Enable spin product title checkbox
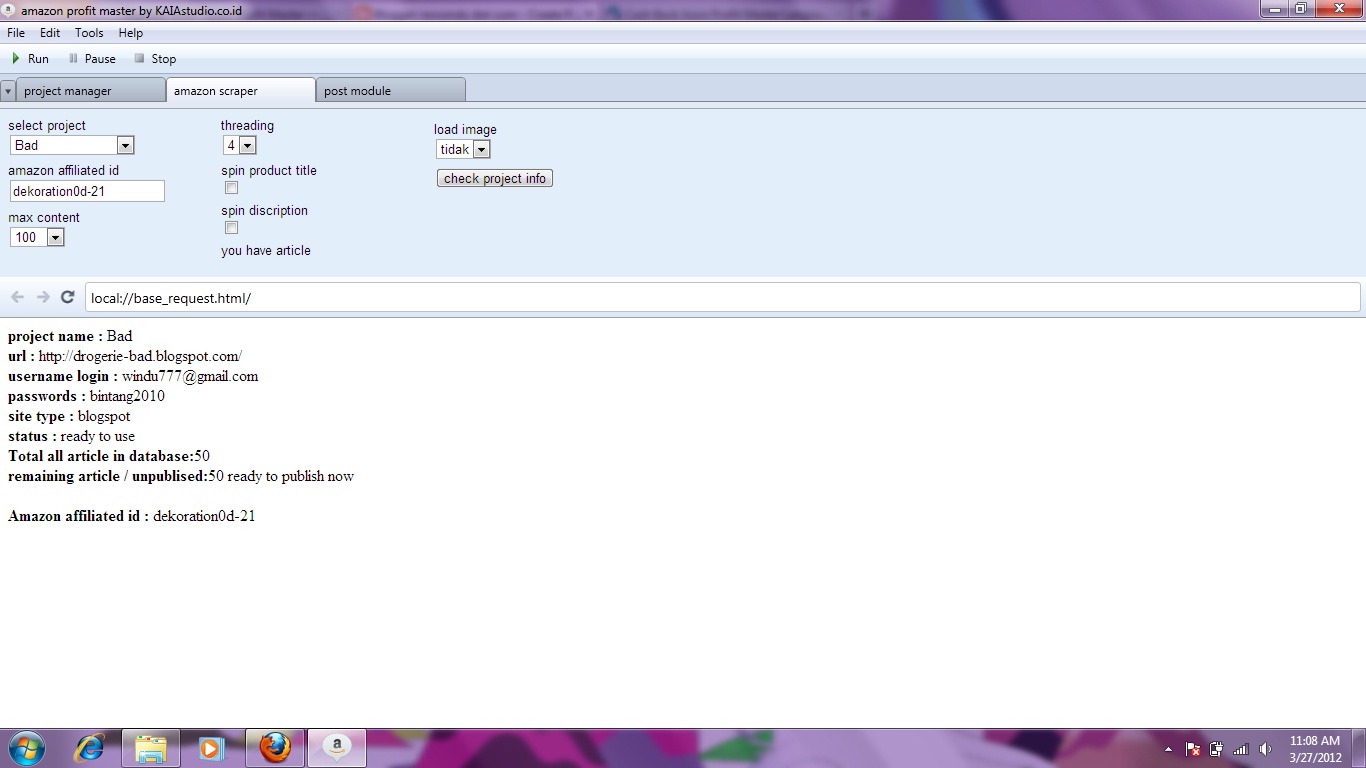The image size is (1366, 768). pyautogui.click(x=231, y=188)
